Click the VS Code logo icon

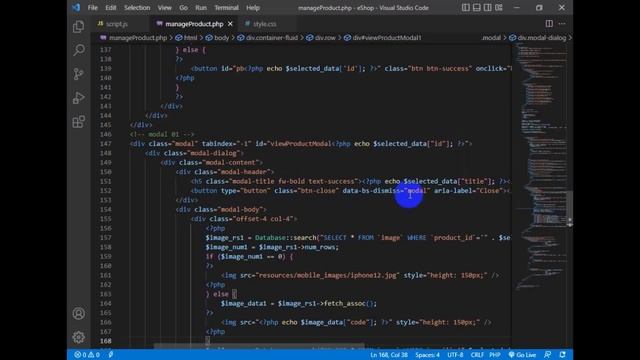tap(76, 7)
